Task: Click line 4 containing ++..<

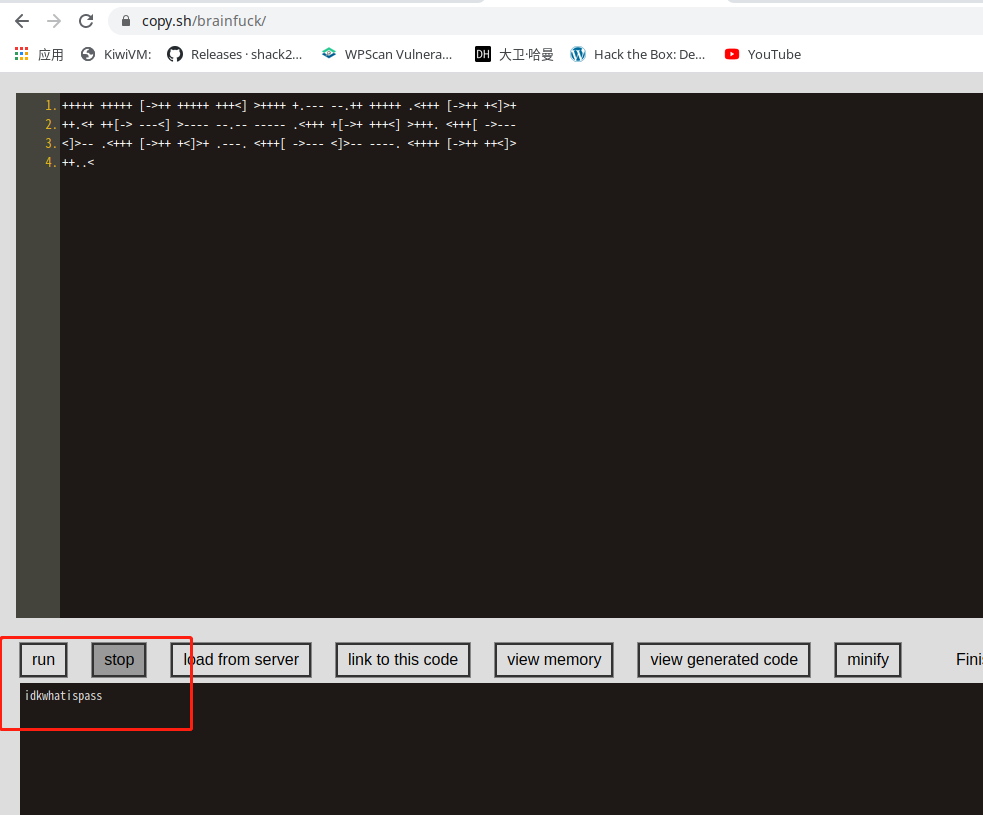Action: coord(78,162)
